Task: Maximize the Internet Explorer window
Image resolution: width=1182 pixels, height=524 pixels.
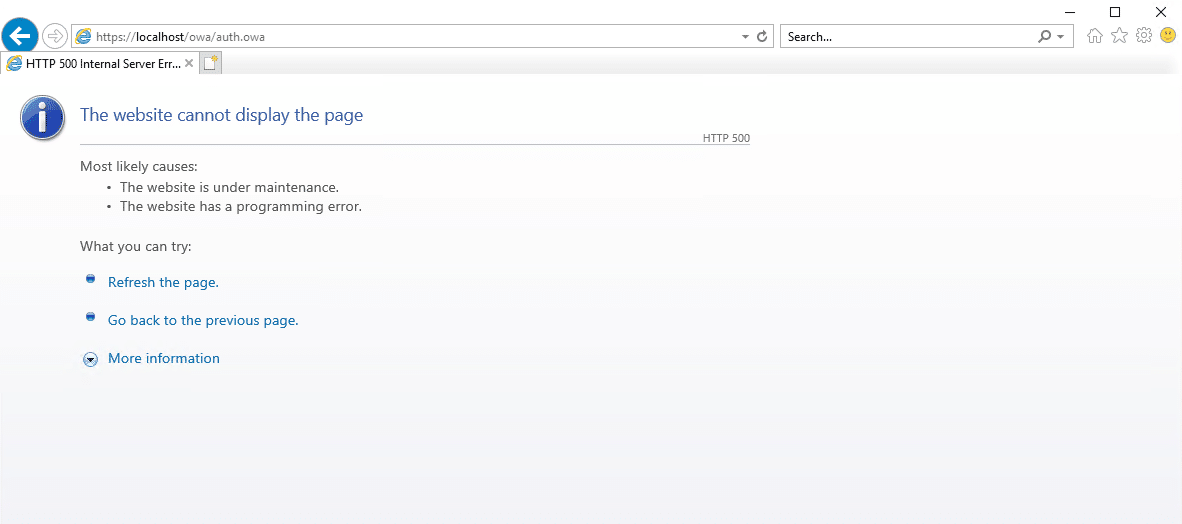Action: tap(1115, 12)
